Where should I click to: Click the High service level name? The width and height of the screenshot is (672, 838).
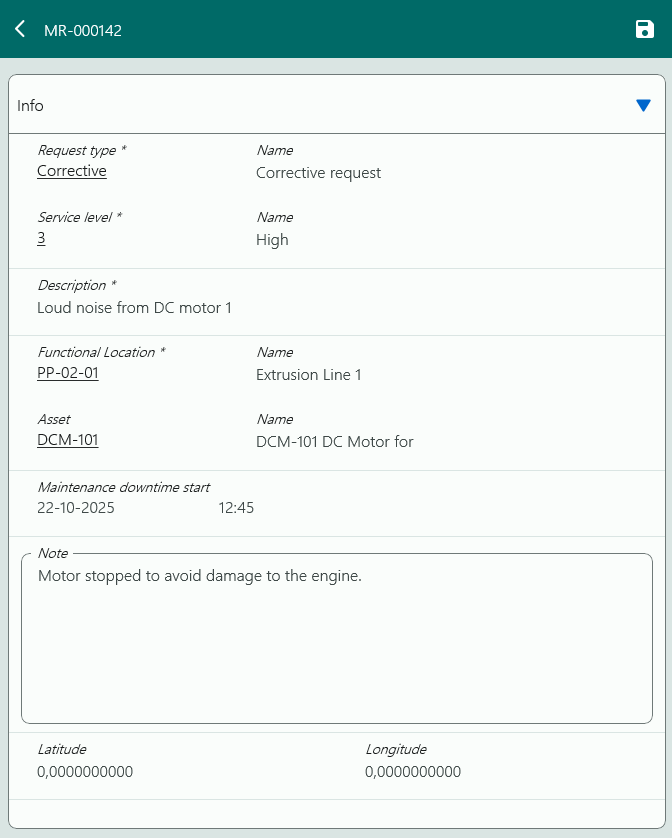pyautogui.click(x=272, y=240)
